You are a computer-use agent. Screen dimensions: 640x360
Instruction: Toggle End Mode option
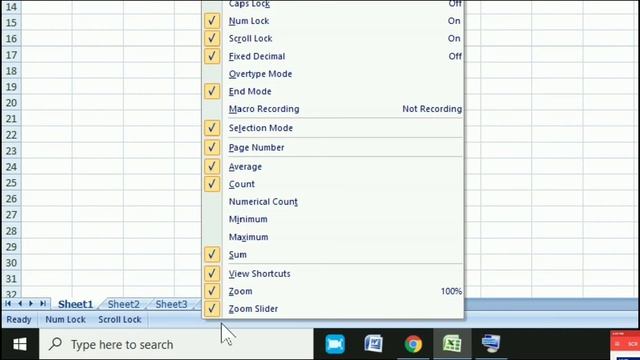[333, 91]
